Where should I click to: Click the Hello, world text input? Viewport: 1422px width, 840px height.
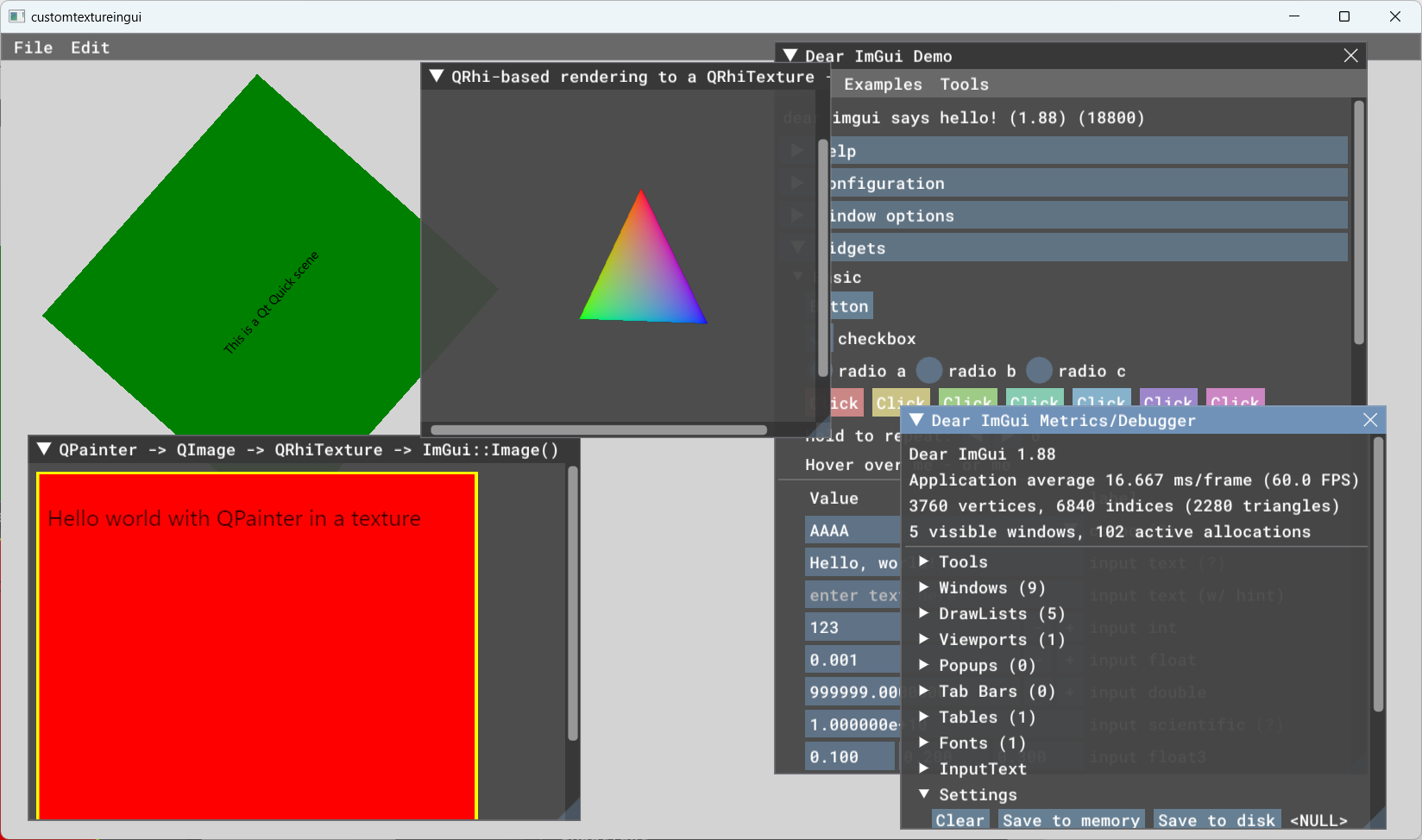tap(853, 563)
